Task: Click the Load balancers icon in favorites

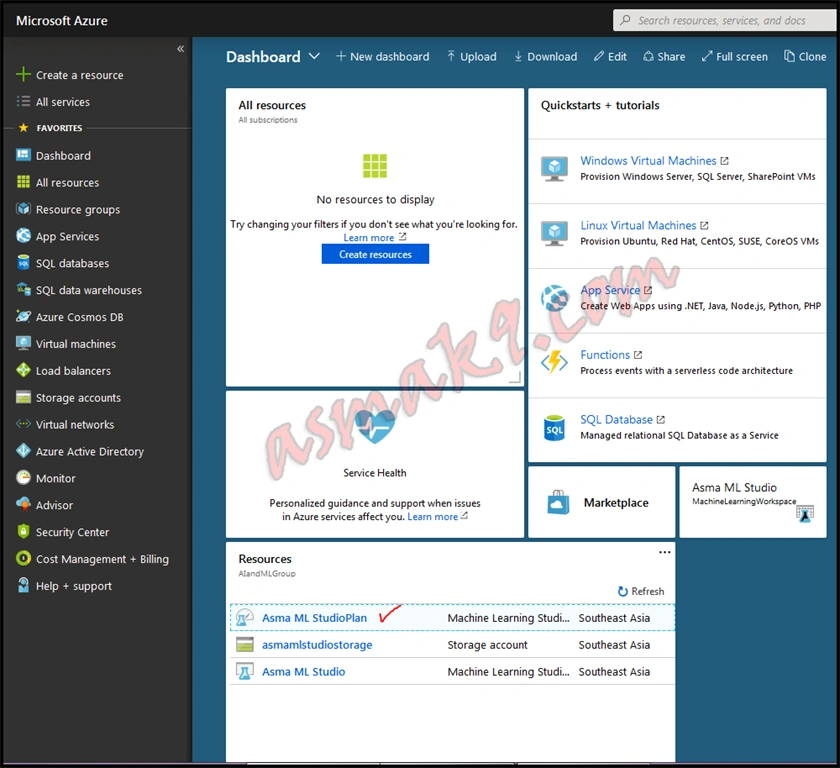Action: 23,370
